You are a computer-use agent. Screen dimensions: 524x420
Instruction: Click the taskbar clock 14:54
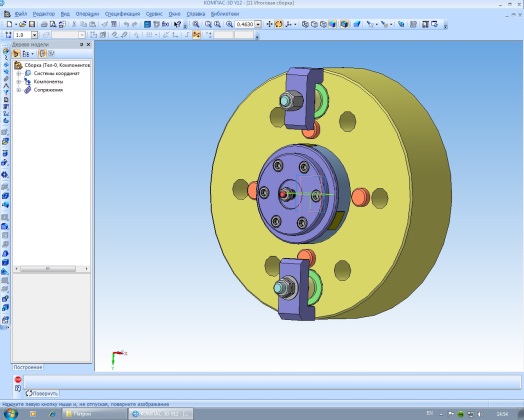[x=502, y=414]
